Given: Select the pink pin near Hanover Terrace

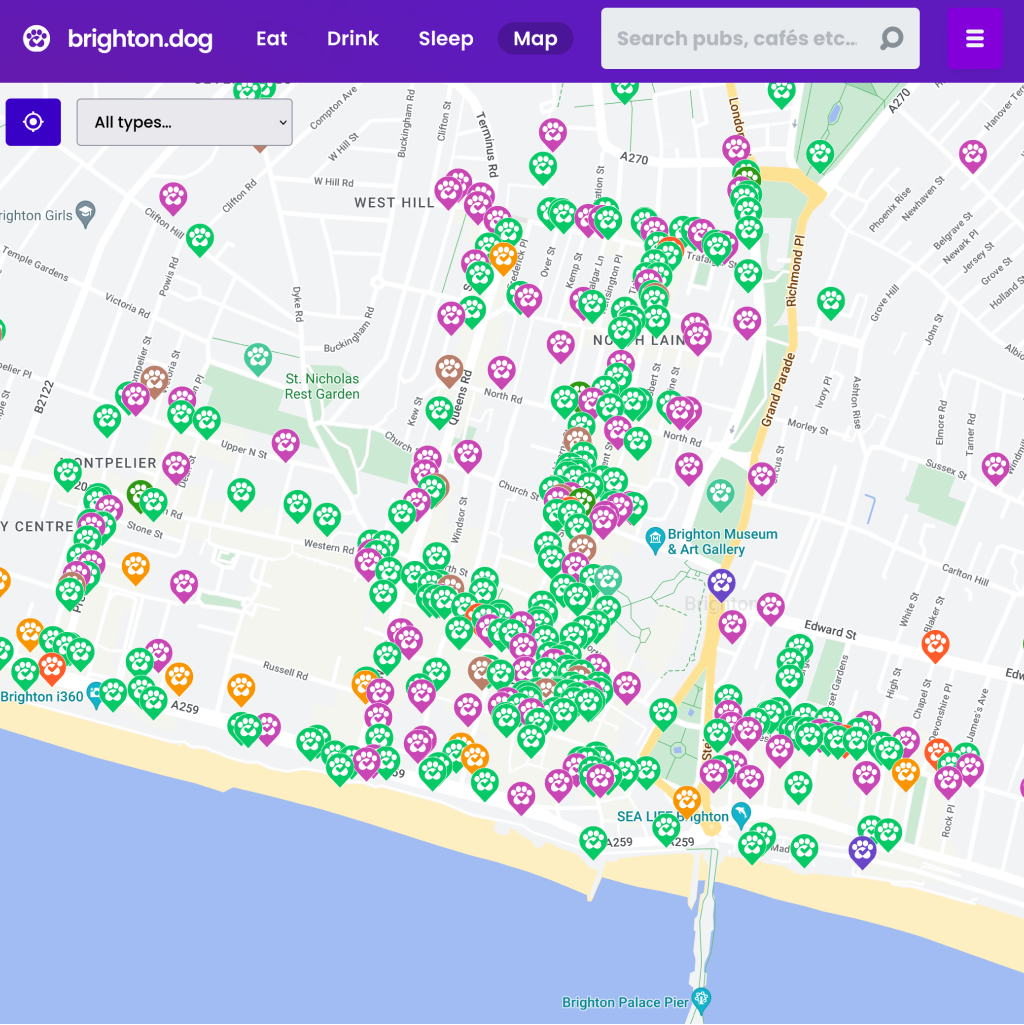Looking at the screenshot, I should 973,156.
